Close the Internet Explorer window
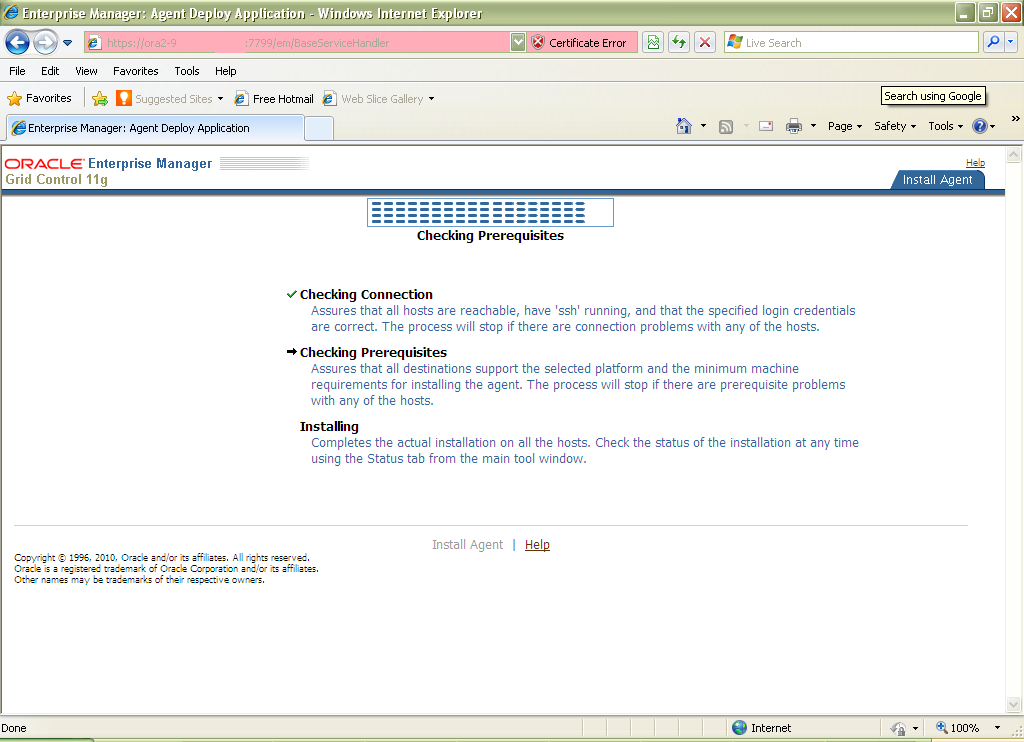This screenshot has height=742, width=1024. (1011, 12)
